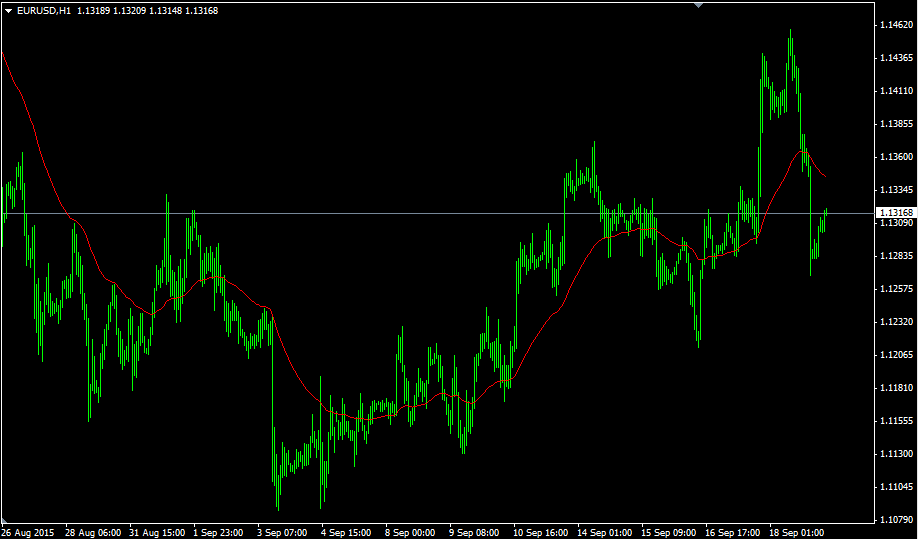Click the 1.13600 price scale label
The image size is (918, 539).
point(896,156)
